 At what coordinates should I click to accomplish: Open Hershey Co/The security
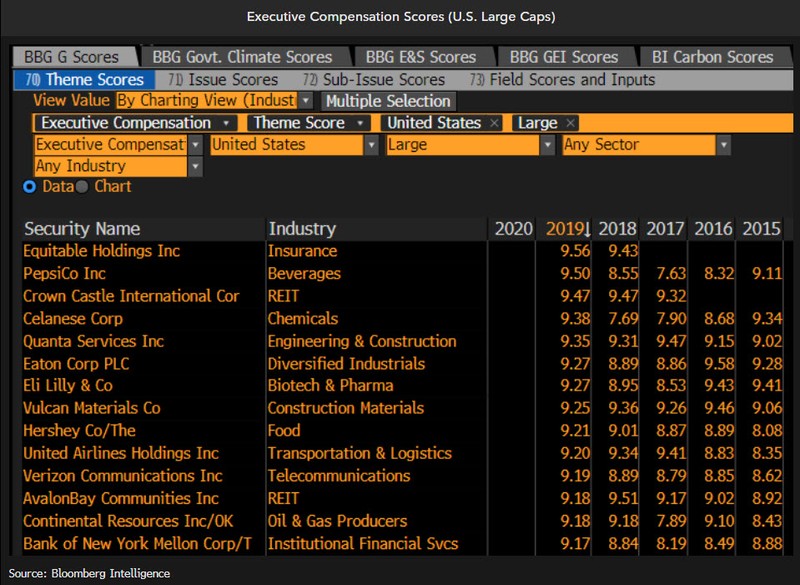80,430
